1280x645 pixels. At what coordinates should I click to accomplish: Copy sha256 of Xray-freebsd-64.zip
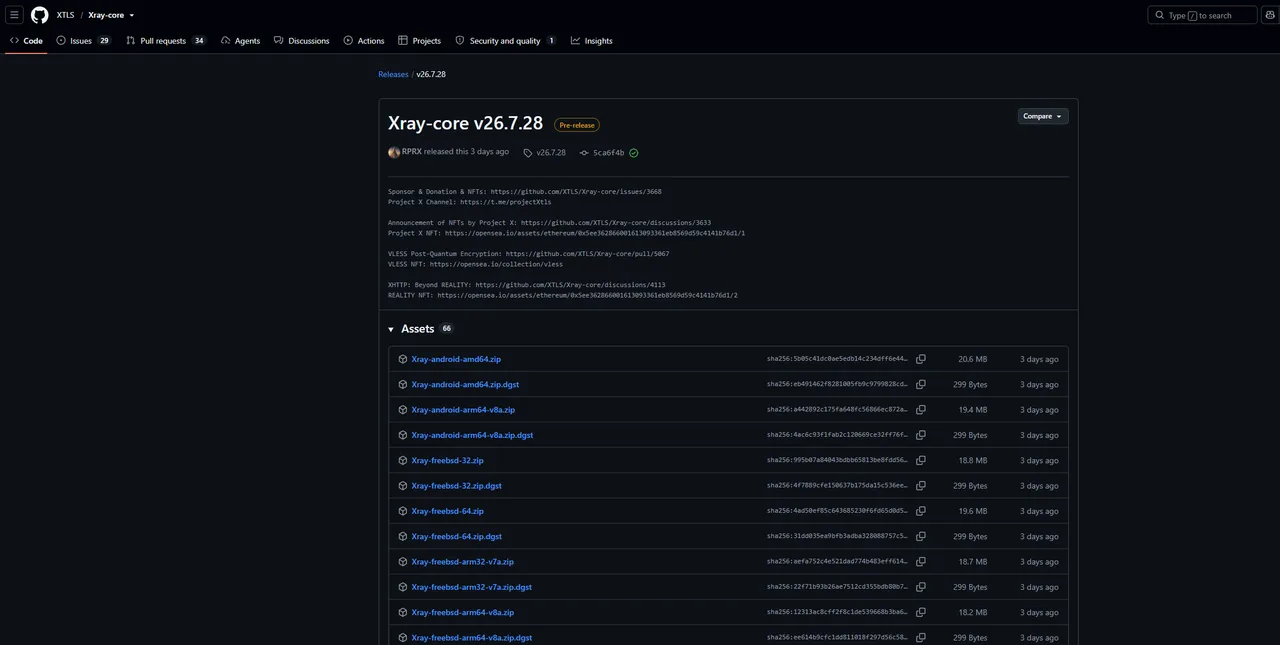click(921, 511)
